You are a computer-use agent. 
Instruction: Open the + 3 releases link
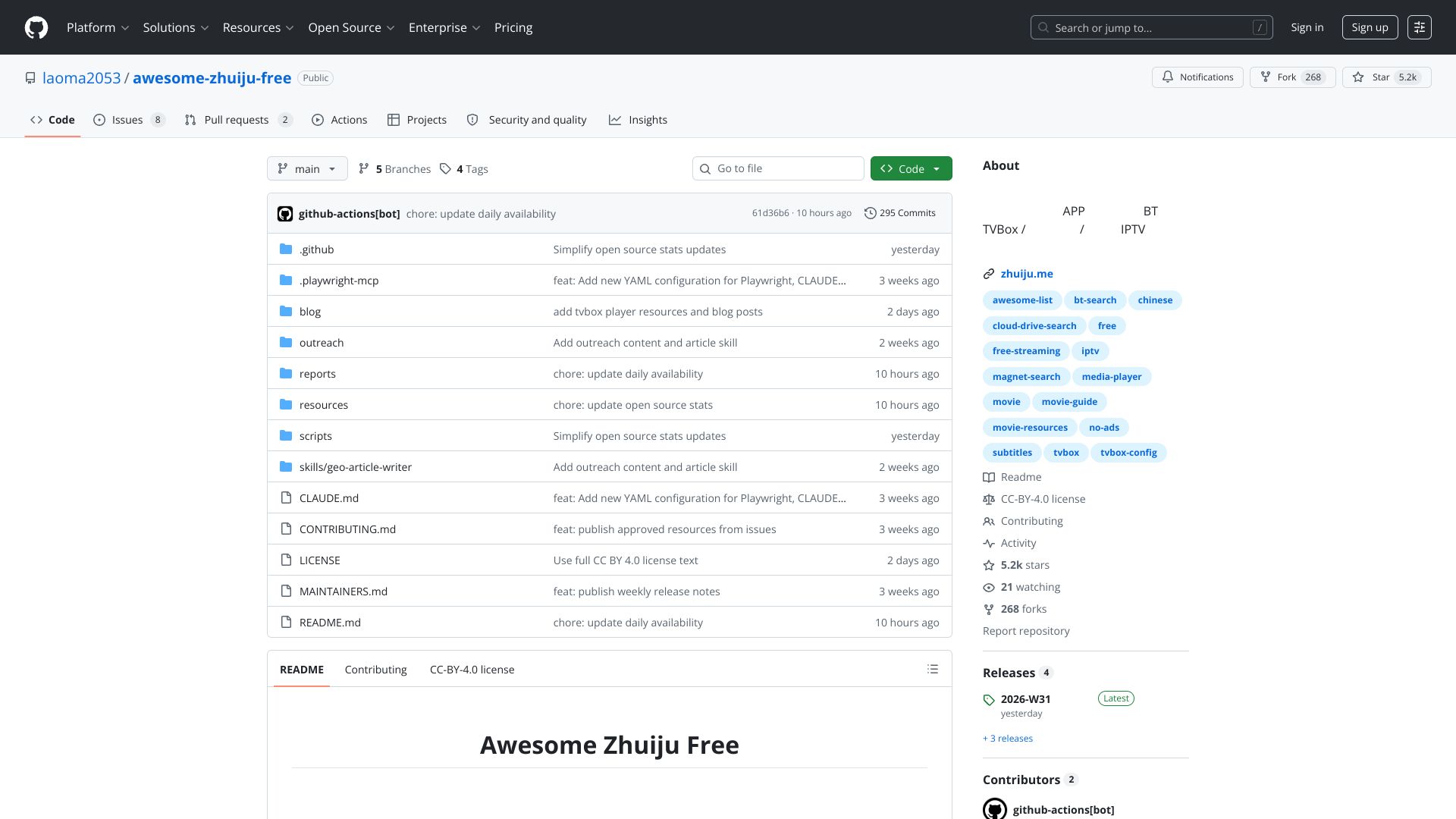pos(1008,739)
